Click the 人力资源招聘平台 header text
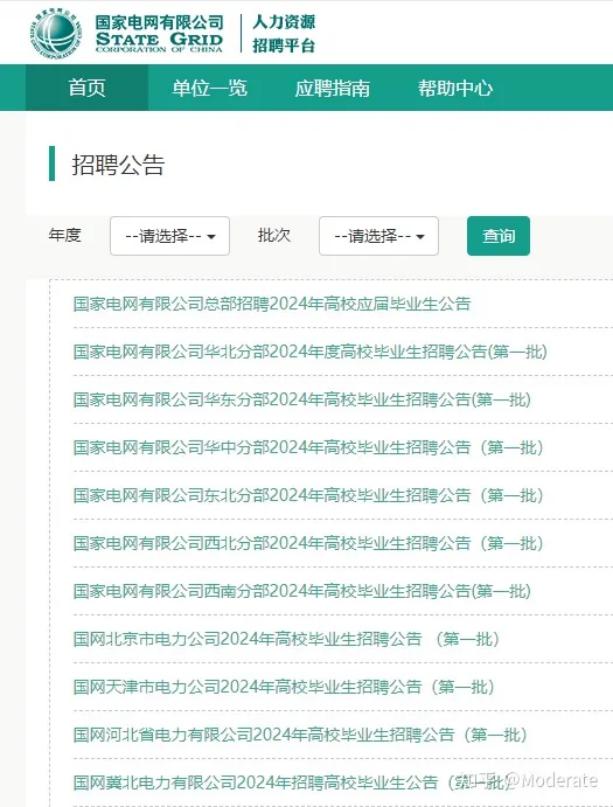This screenshot has width=613, height=807. pyautogui.click(x=284, y=33)
